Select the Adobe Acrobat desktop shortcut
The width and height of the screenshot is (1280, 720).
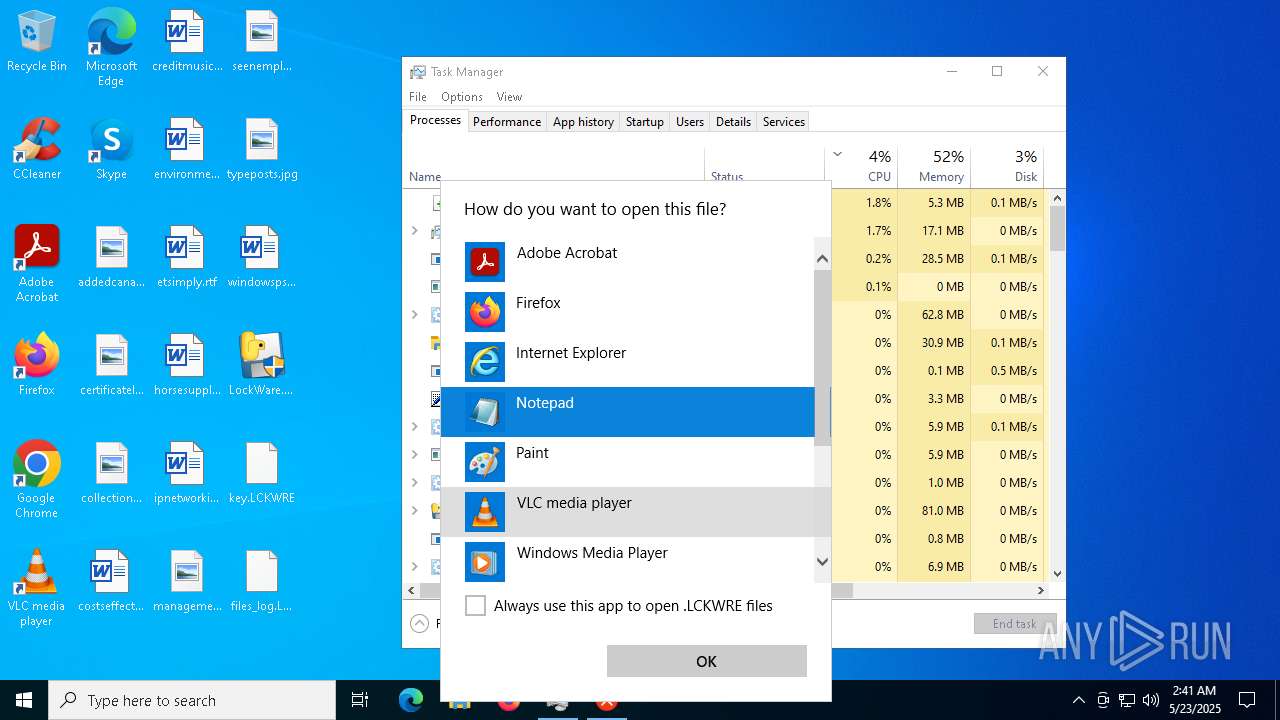(37, 264)
